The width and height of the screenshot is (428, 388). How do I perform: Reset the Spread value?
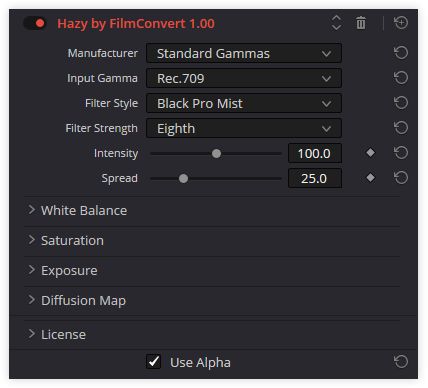[401, 178]
